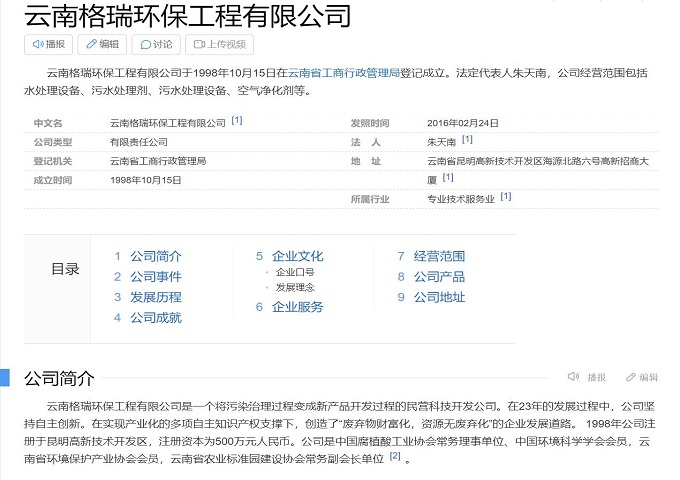Click reference [1] next to 专业技术服务业
Screen dimensions: 680x480
506,196
